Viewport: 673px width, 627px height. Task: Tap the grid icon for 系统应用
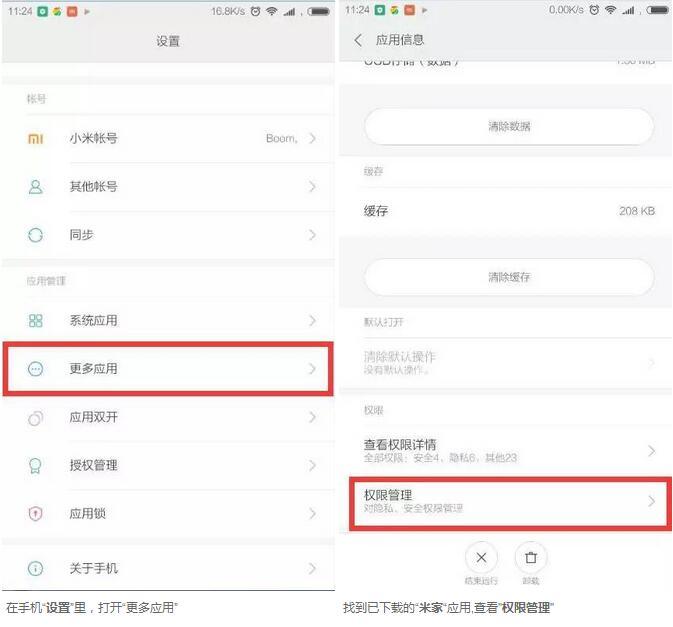click(x=36, y=321)
